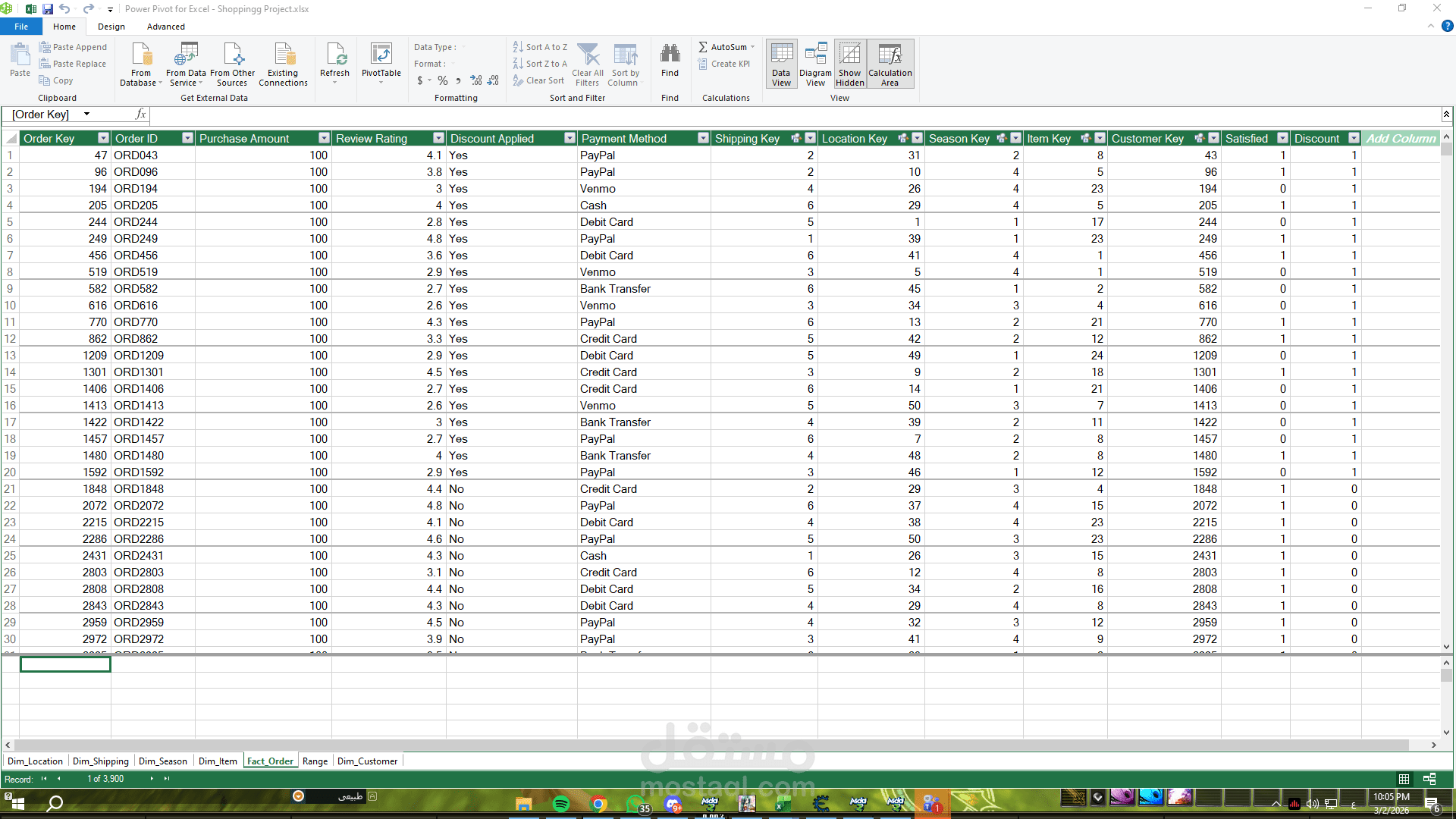
Task: Switch to Diagram View
Action: coord(815,64)
